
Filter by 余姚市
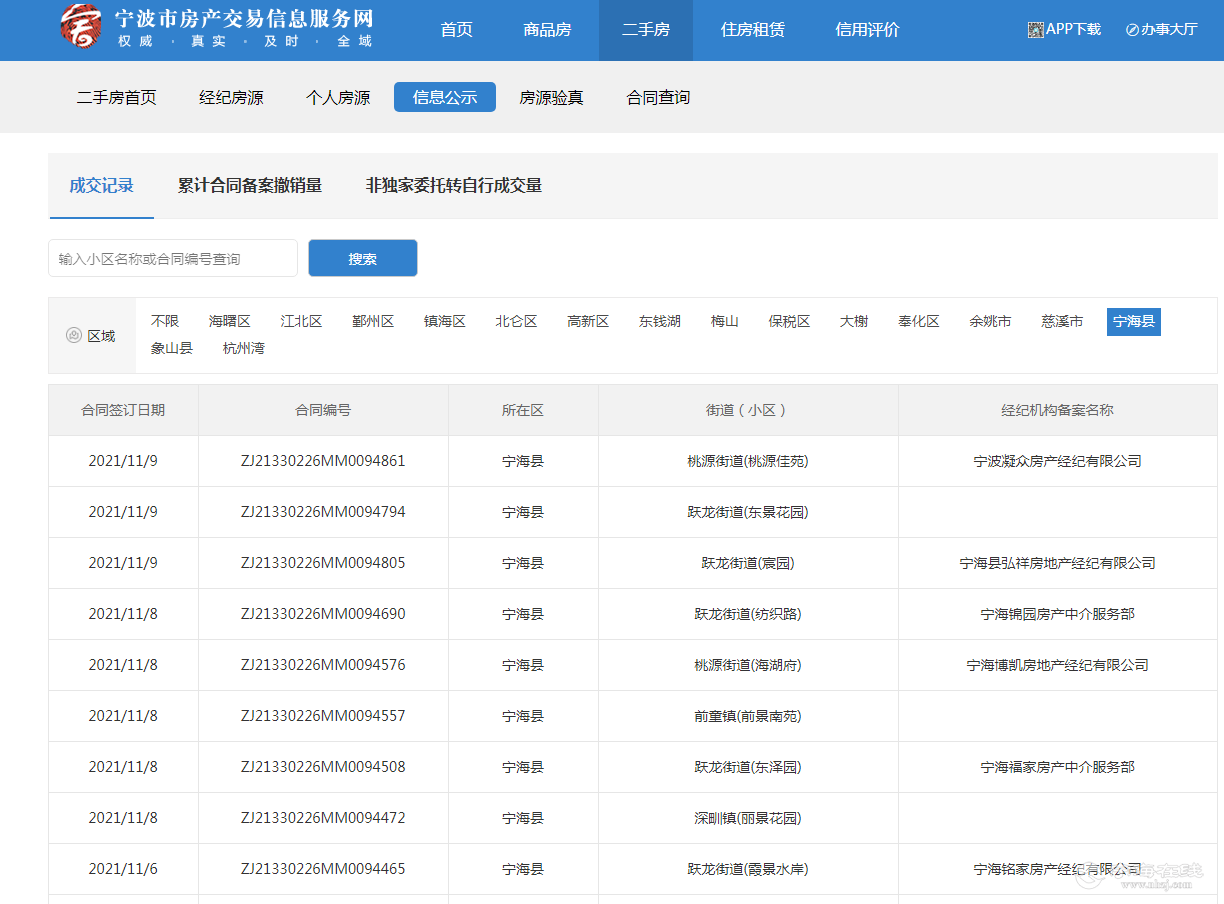point(990,322)
